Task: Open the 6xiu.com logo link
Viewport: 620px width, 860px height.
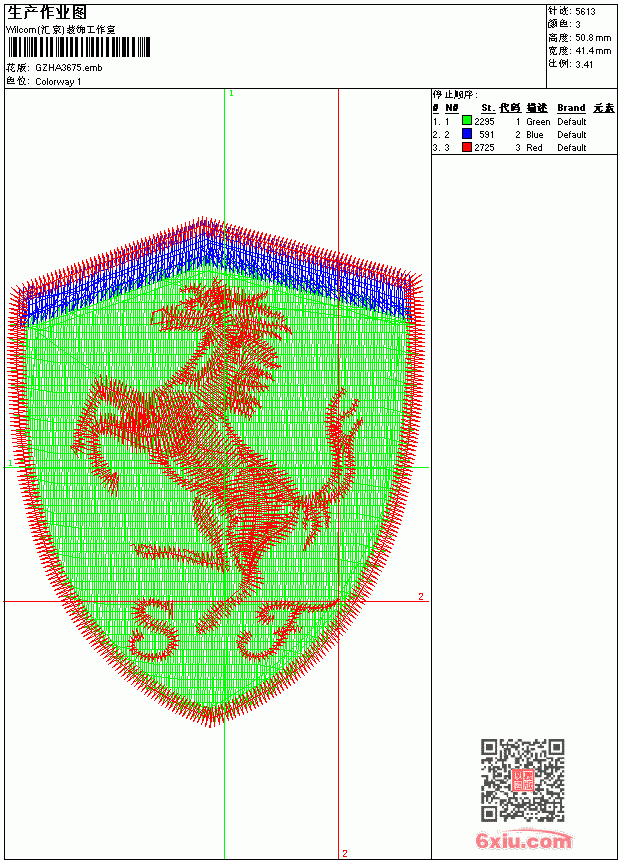Action: (x=523, y=839)
